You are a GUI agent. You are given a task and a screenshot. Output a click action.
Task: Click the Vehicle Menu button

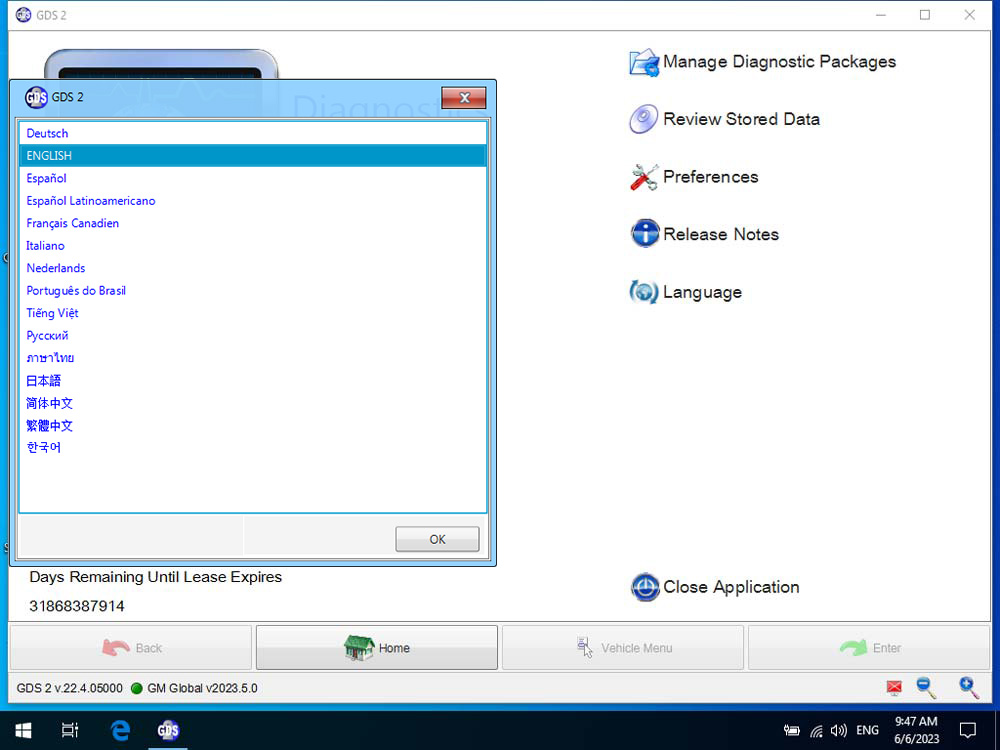623,648
